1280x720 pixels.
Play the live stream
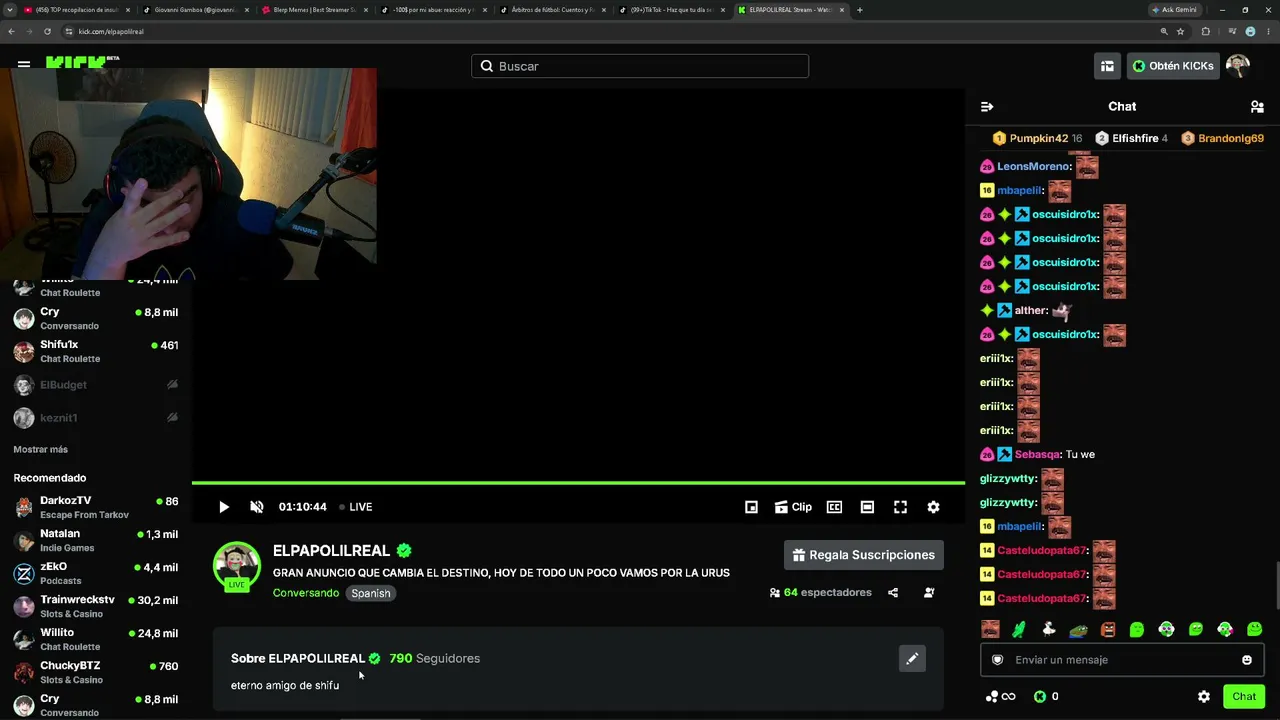224,507
